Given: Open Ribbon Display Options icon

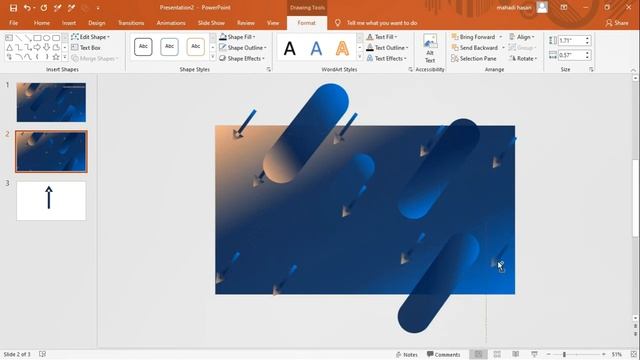Looking at the screenshot, I should click(x=564, y=7).
